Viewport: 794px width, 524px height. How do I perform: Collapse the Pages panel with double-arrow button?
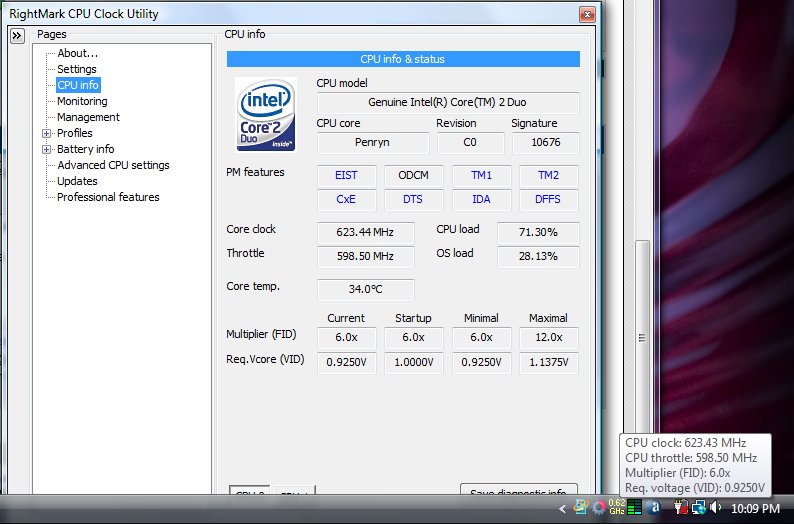pyautogui.click(x=17, y=36)
